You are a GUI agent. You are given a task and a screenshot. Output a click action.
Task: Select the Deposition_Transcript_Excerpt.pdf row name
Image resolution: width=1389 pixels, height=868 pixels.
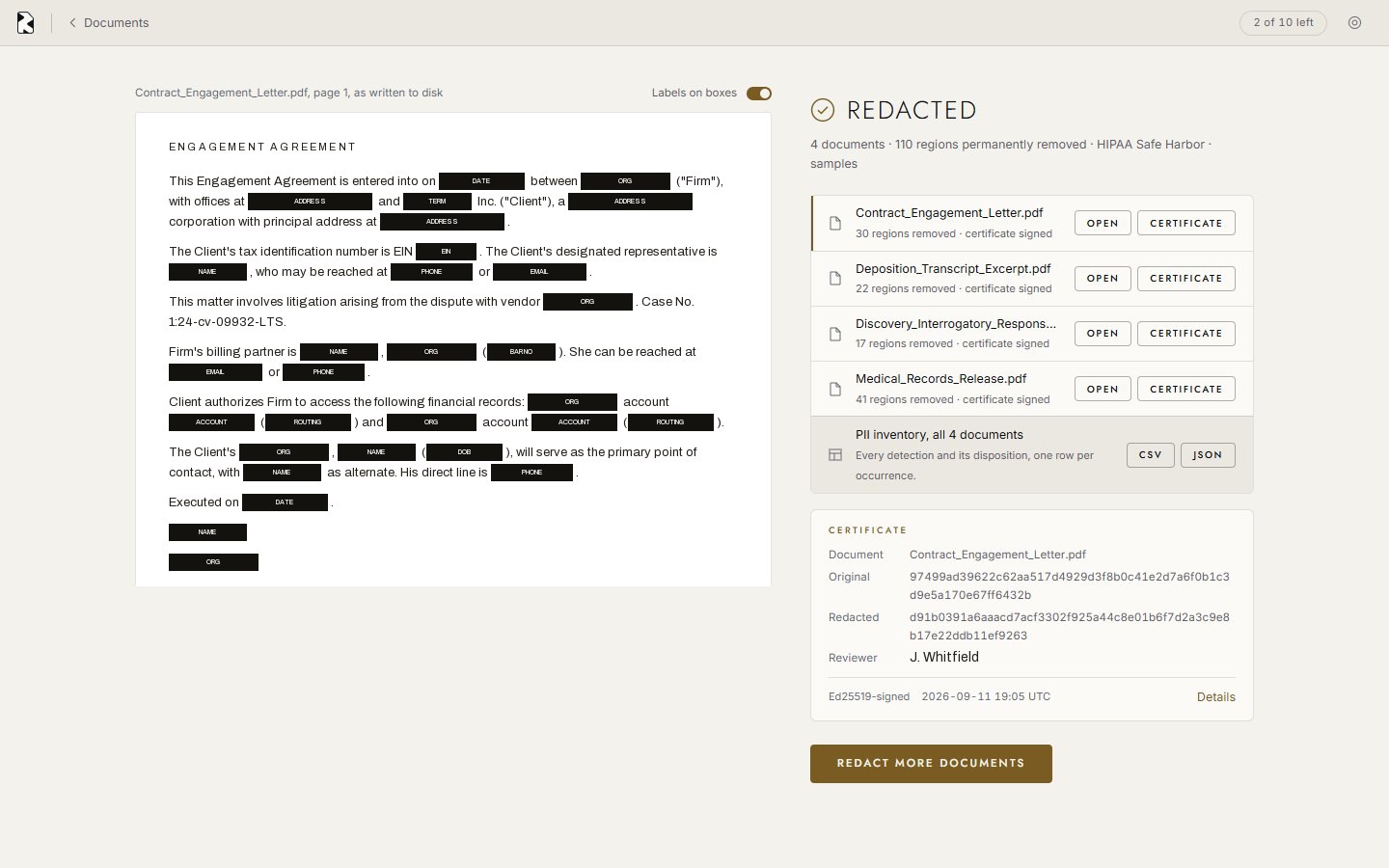[953, 269]
